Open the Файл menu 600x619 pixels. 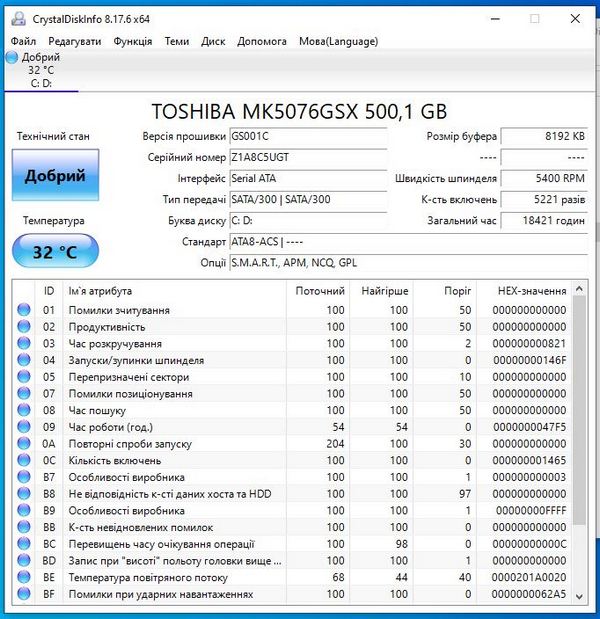tap(23, 41)
